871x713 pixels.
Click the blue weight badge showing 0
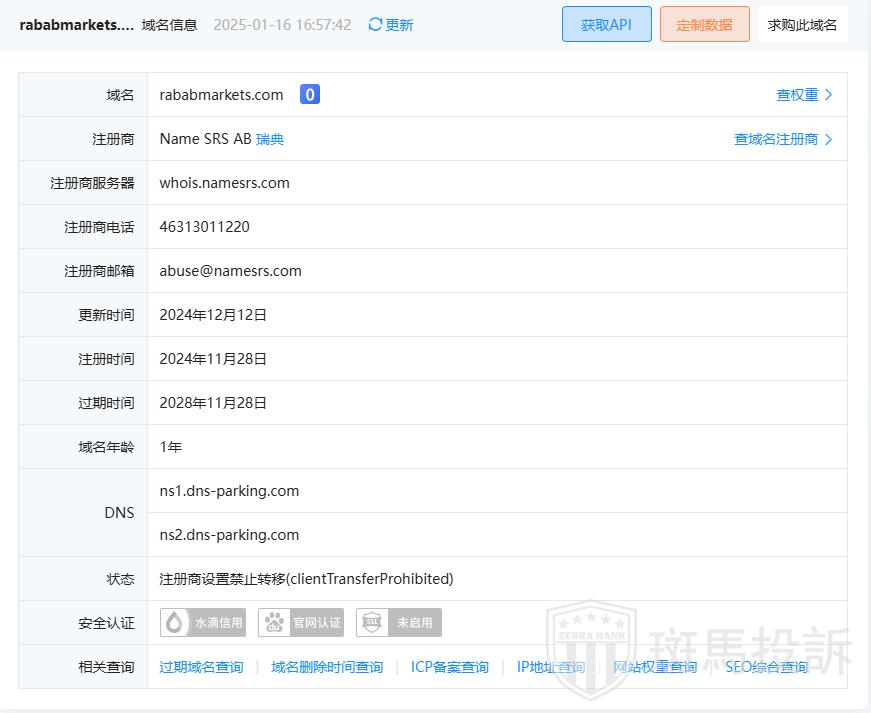tap(310, 95)
